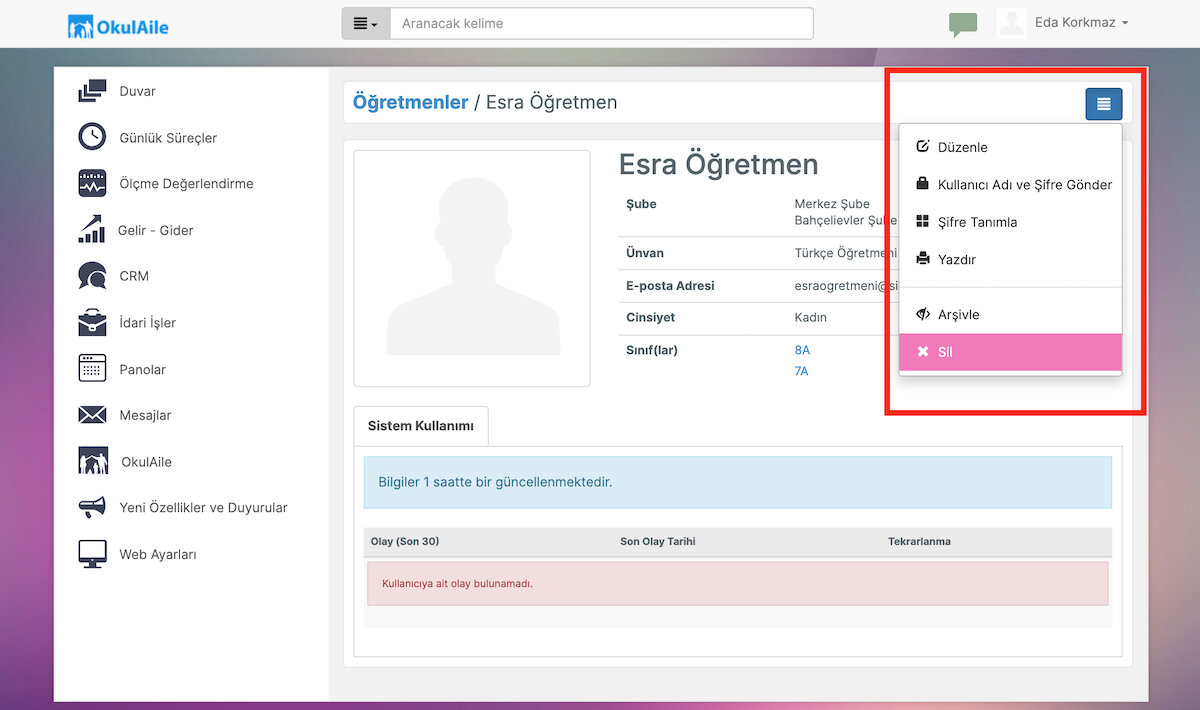Expand the search filter list dropdown
Screen dimensions: 1200x710
click(x=366, y=23)
